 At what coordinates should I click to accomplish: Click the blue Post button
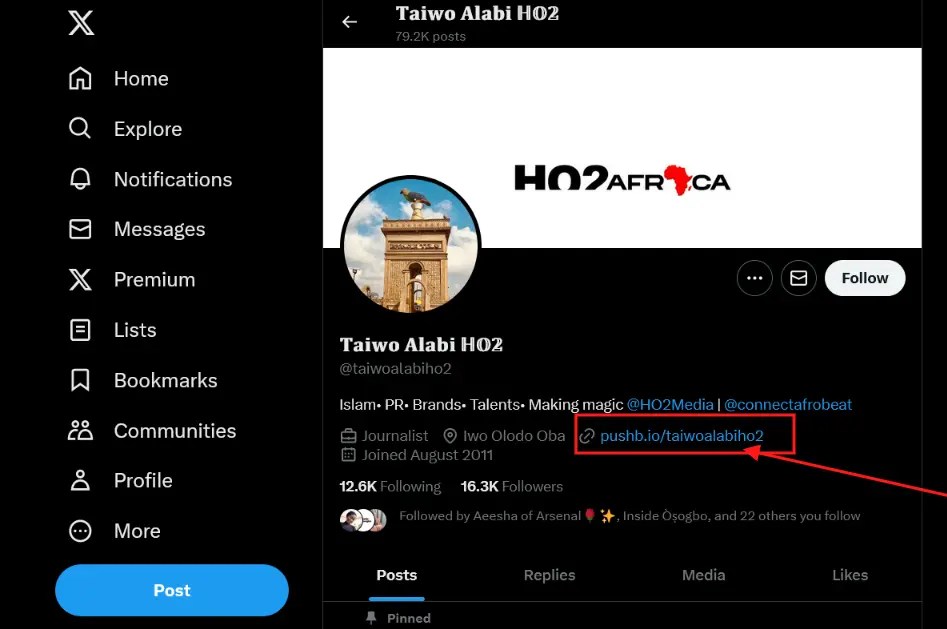click(172, 590)
